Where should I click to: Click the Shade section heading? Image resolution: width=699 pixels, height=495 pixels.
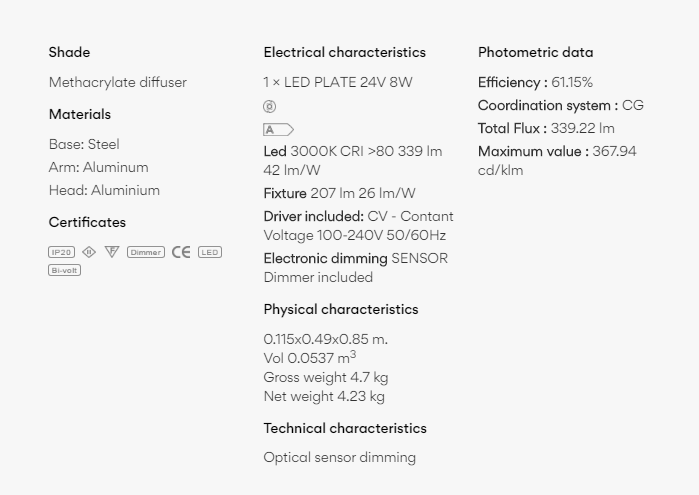(x=69, y=52)
